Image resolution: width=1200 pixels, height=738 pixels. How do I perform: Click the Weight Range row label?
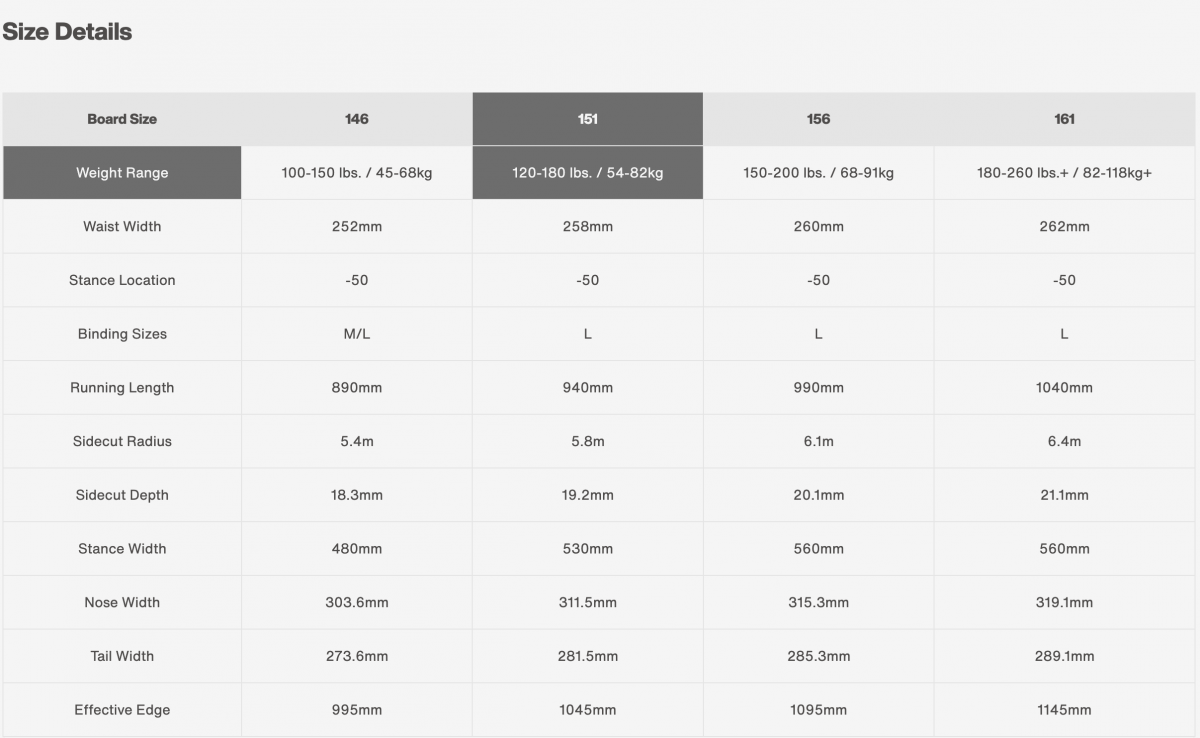point(122,173)
